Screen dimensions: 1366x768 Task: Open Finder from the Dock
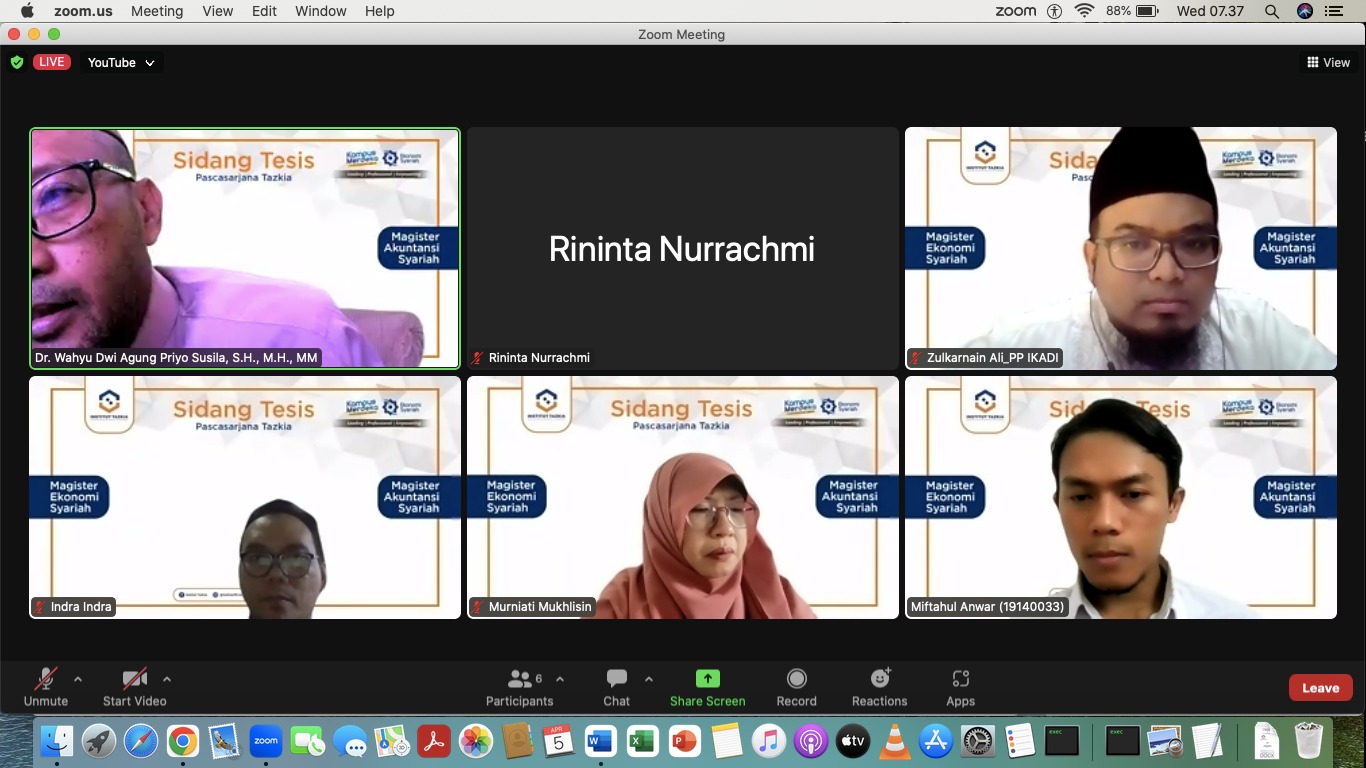[57, 741]
